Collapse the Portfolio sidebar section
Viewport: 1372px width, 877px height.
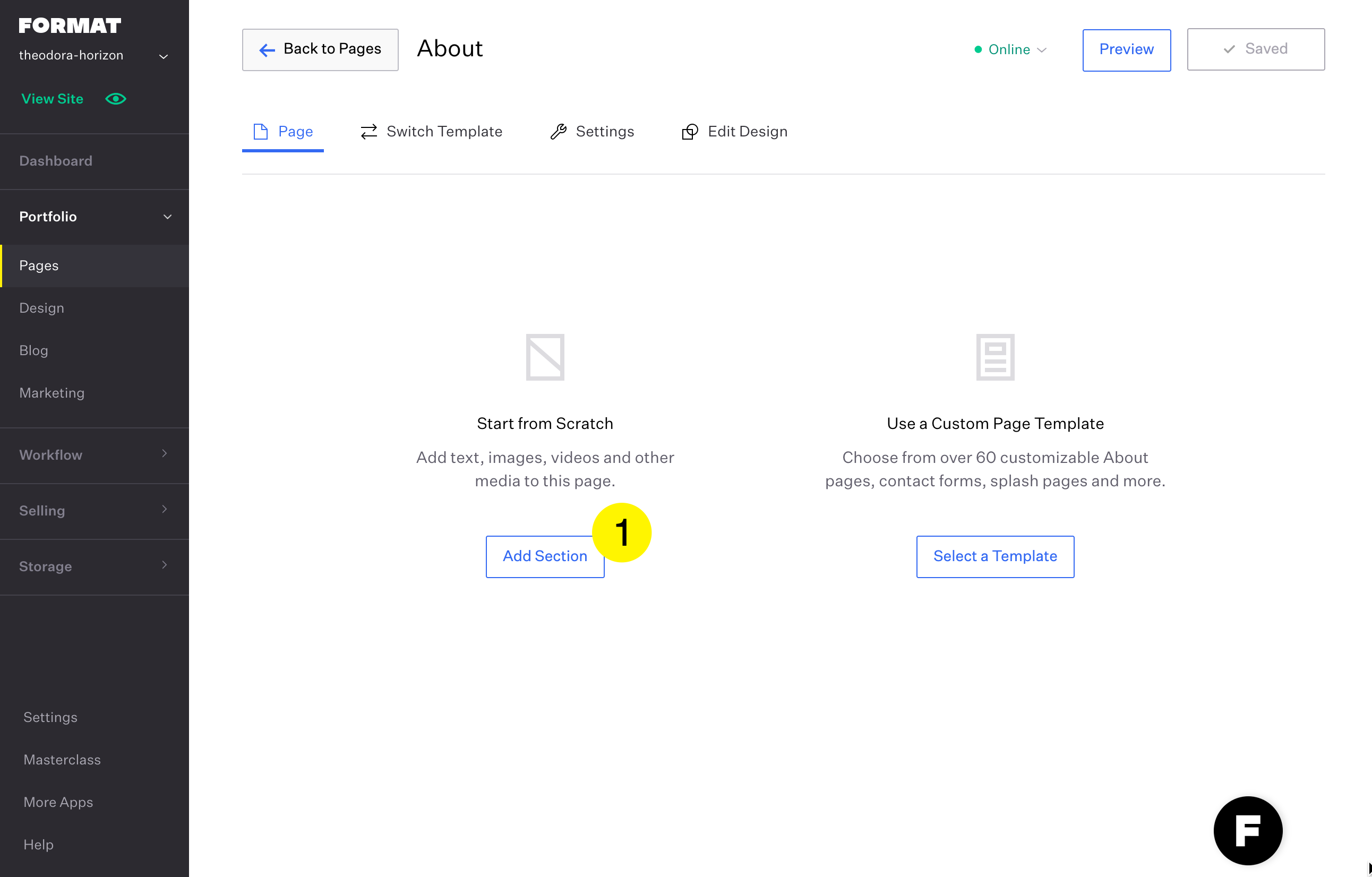(x=167, y=217)
